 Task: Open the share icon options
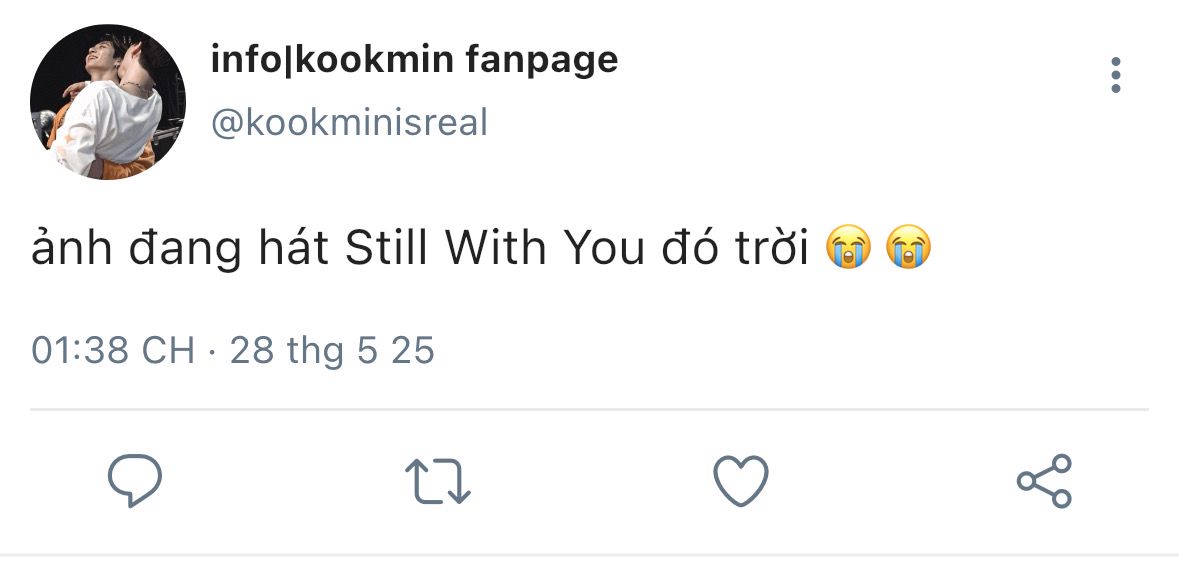(1044, 481)
